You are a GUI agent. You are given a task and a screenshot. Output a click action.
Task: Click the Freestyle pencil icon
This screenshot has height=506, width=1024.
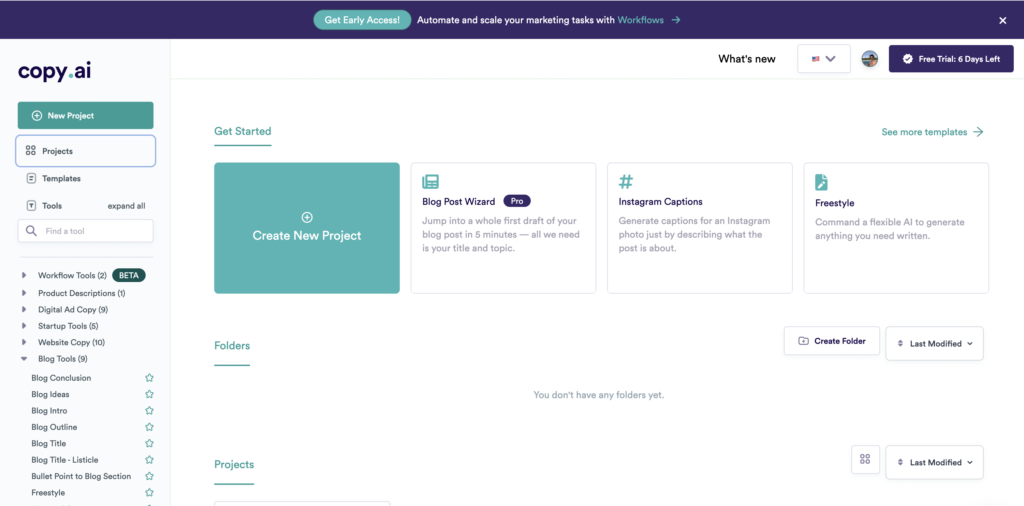click(x=822, y=182)
